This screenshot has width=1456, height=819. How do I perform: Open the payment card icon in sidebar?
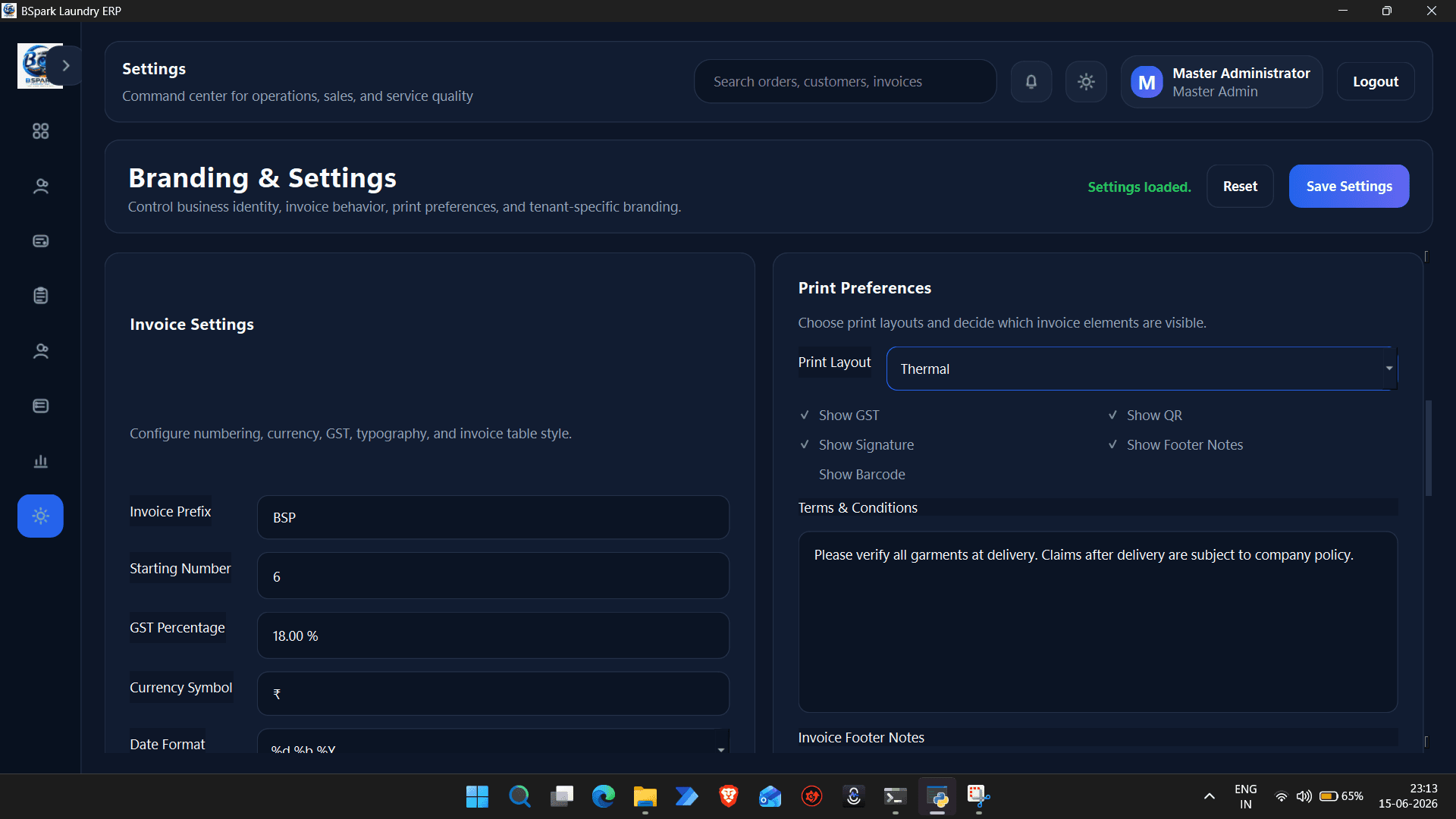[x=41, y=241]
